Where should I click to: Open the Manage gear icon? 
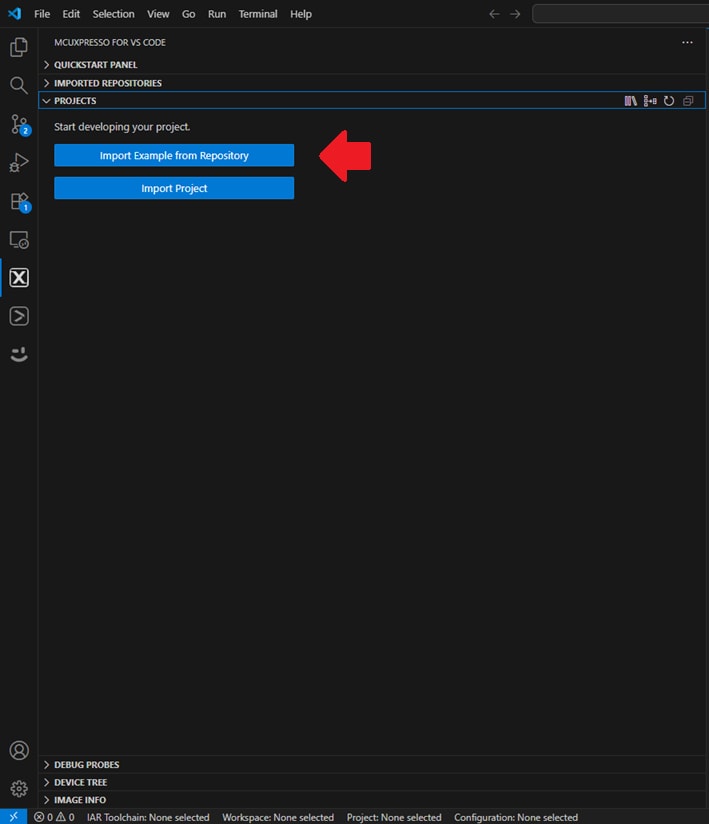[x=19, y=788]
